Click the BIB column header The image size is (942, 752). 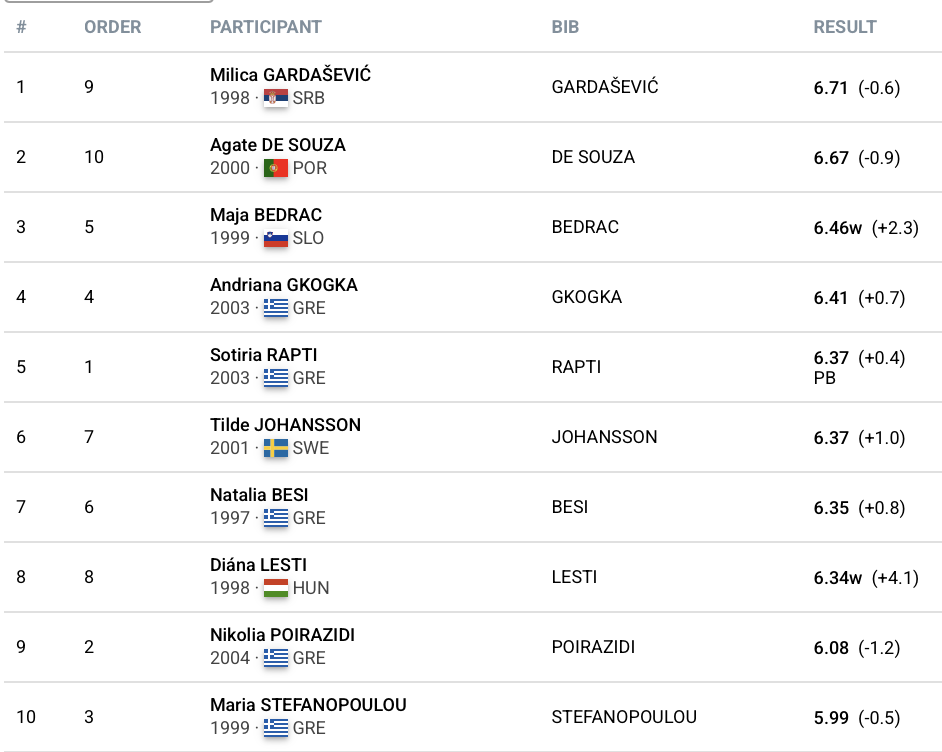click(x=565, y=27)
